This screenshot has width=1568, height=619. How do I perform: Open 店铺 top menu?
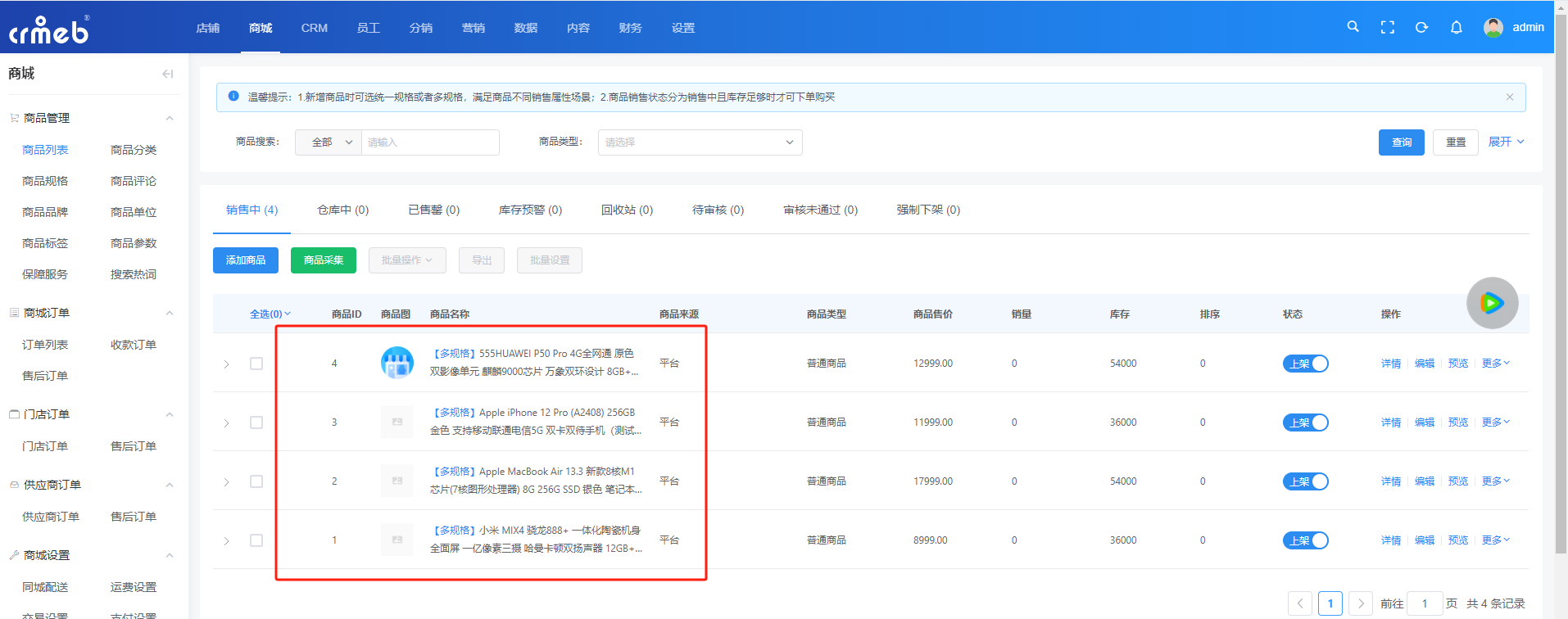click(x=208, y=28)
